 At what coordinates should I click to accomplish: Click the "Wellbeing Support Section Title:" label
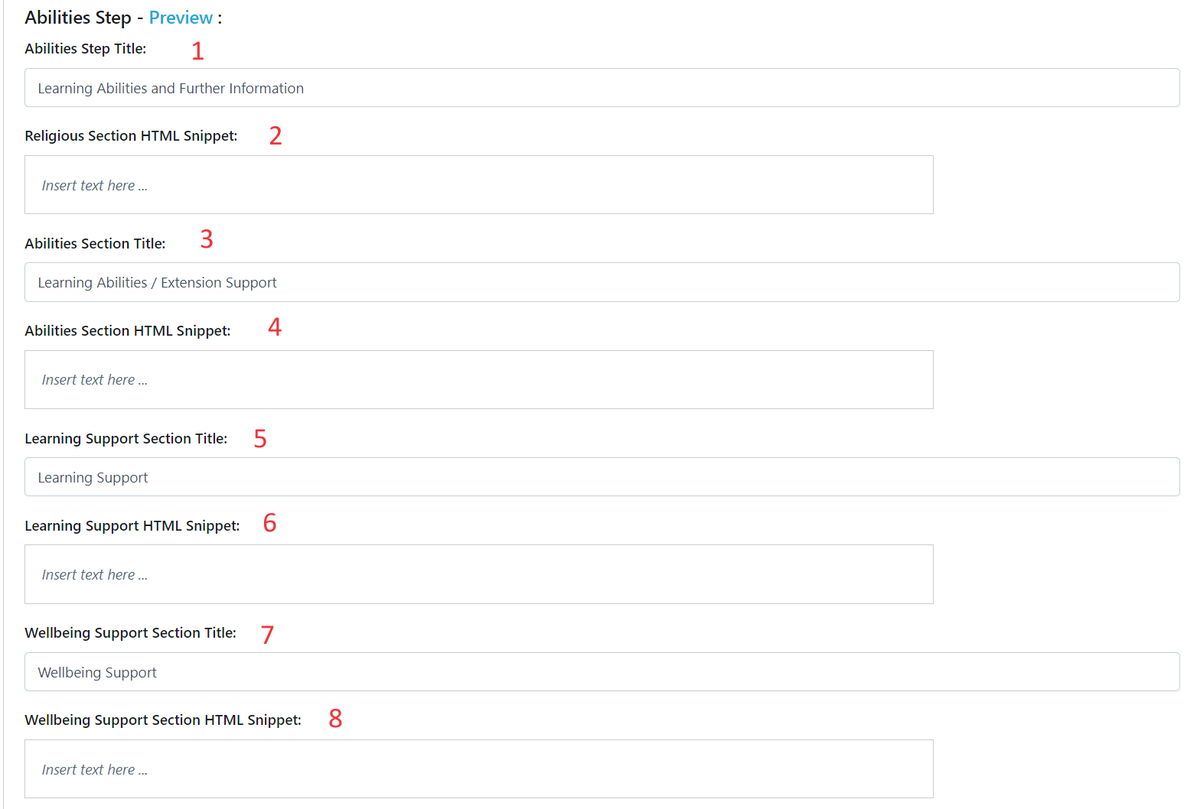[131, 633]
